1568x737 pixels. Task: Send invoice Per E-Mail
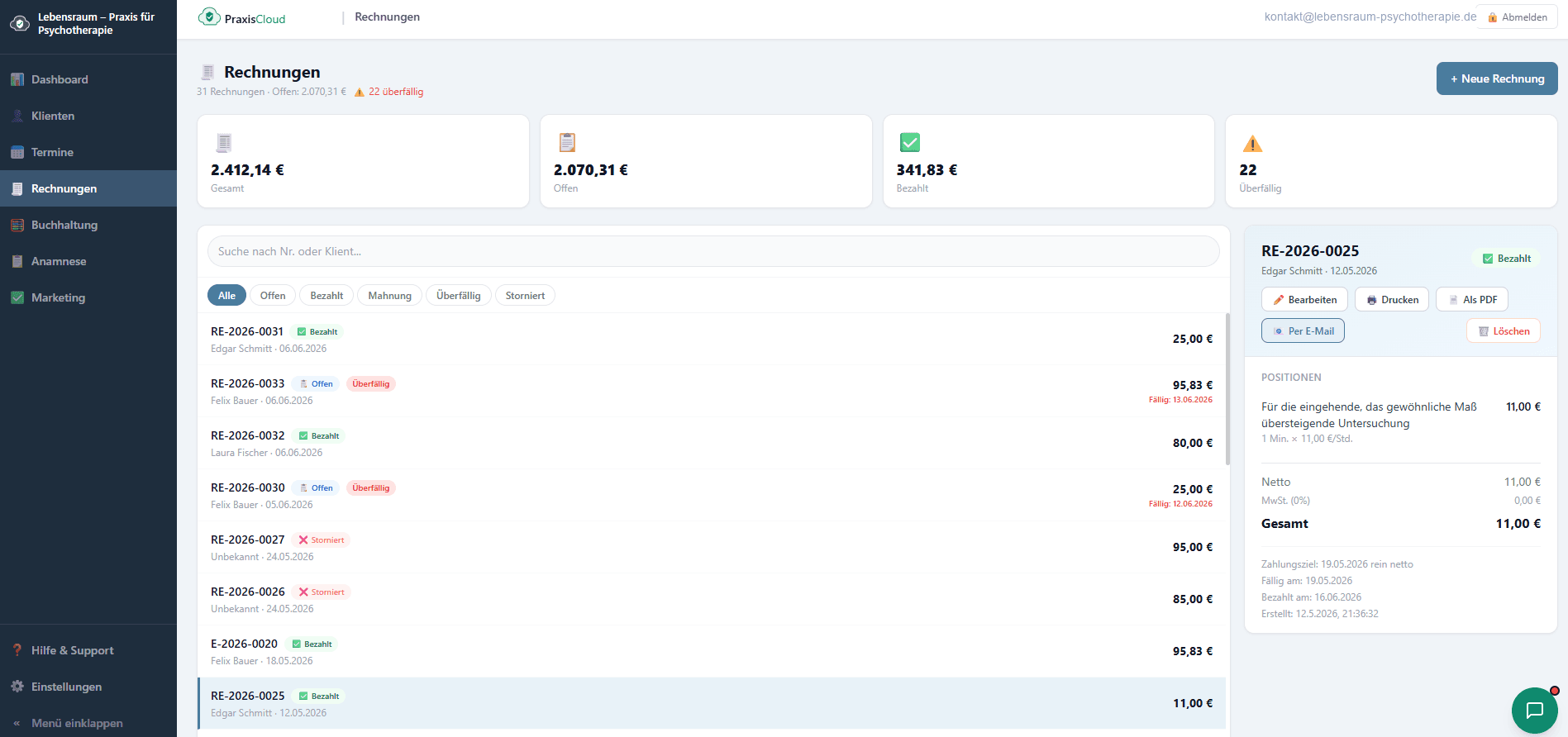1303,331
